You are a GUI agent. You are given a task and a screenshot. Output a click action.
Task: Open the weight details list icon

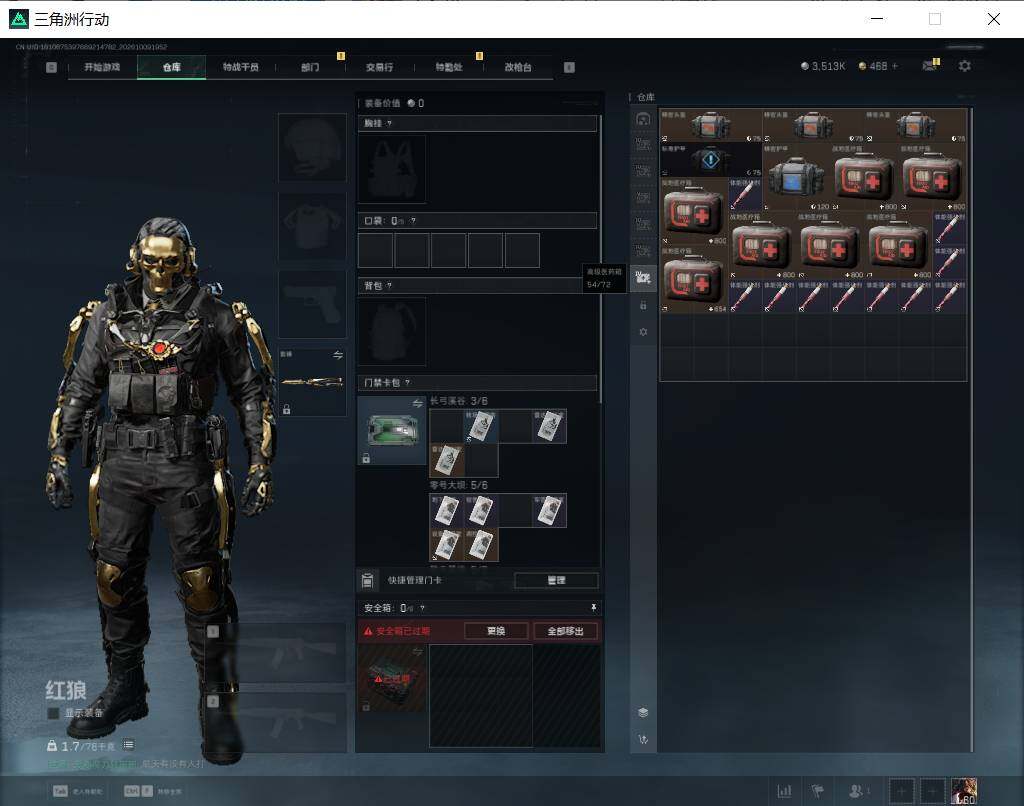(x=129, y=745)
